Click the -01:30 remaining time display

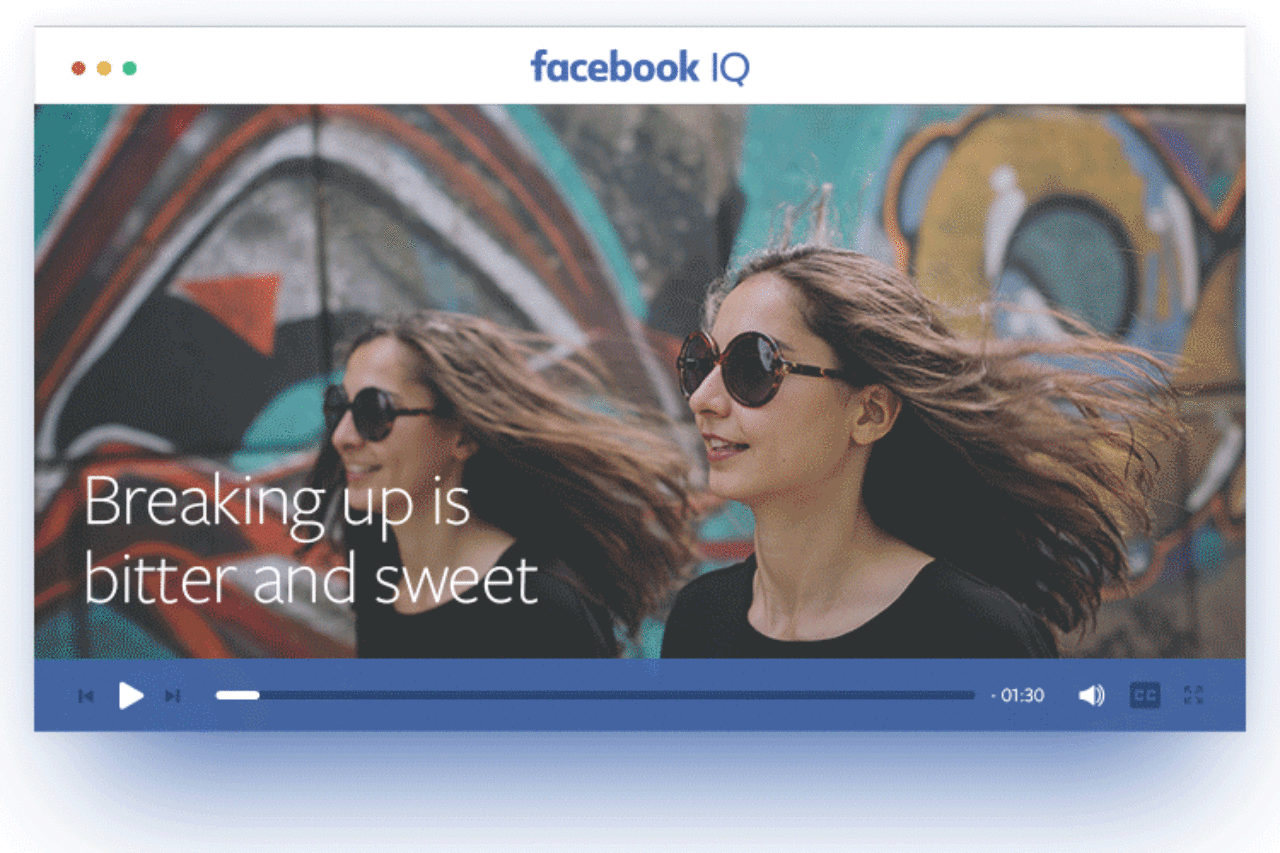1019,695
